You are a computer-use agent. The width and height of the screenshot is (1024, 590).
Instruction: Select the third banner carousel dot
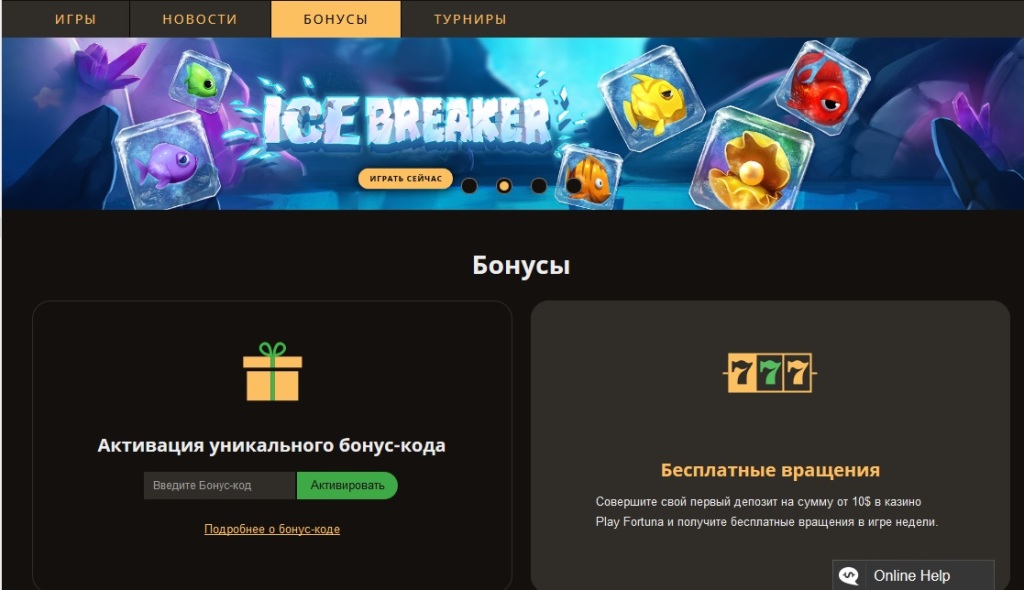(538, 186)
